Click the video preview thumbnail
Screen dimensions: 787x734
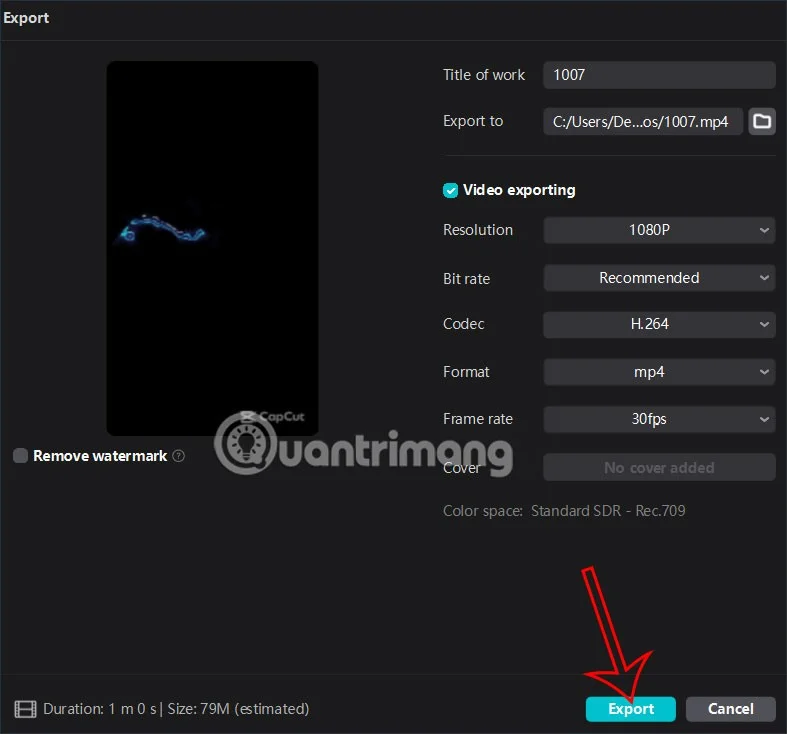pyautogui.click(x=212, y=240)
